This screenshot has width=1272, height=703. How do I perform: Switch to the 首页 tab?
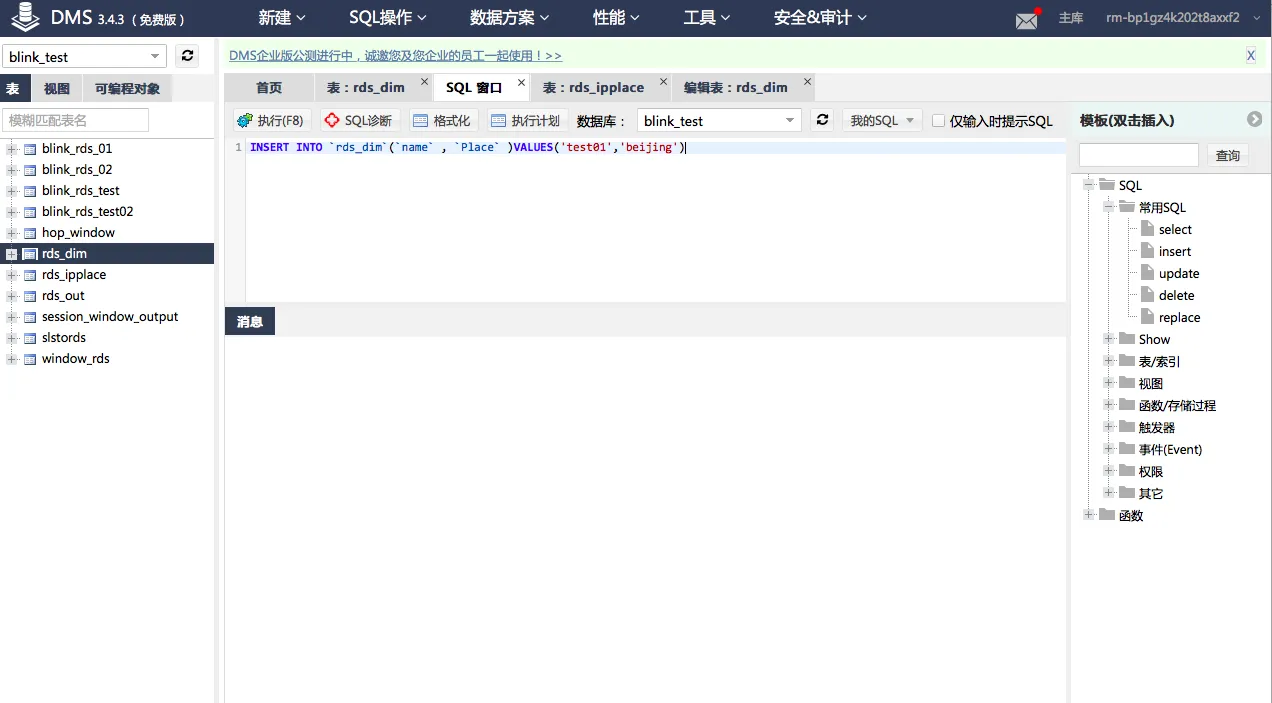tap(269, 87)
